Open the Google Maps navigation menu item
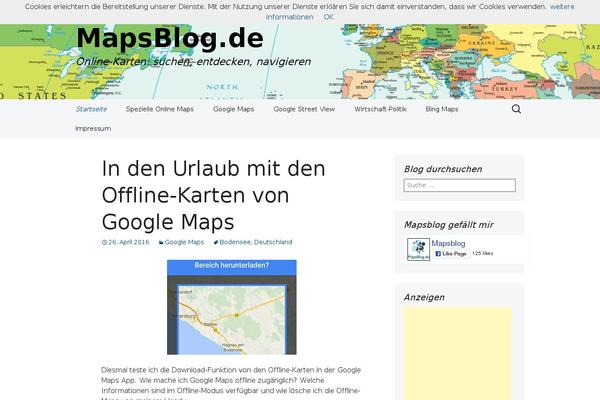Screen dimensions: 600x400 [233, 109]
